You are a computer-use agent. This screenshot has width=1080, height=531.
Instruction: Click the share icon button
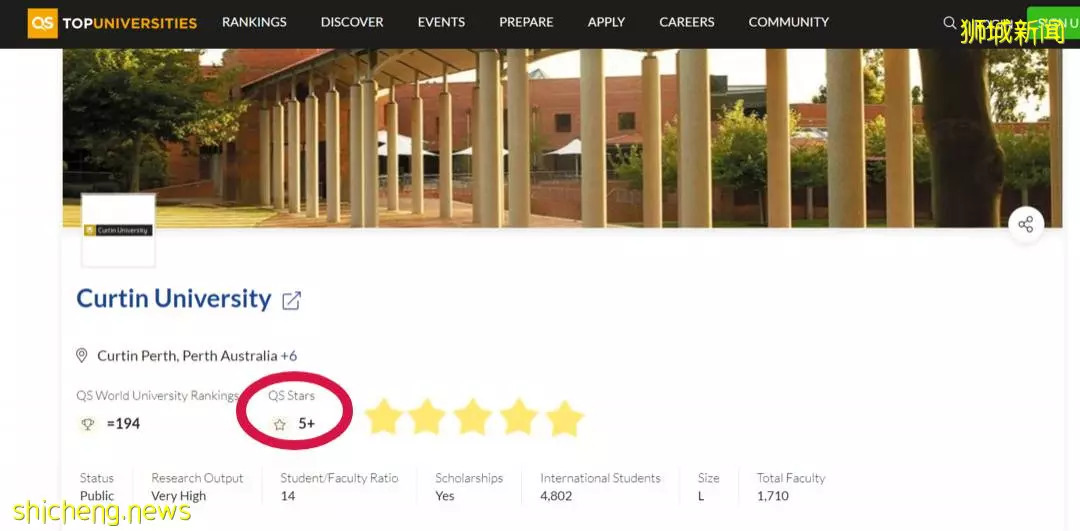coord(1026,225)
